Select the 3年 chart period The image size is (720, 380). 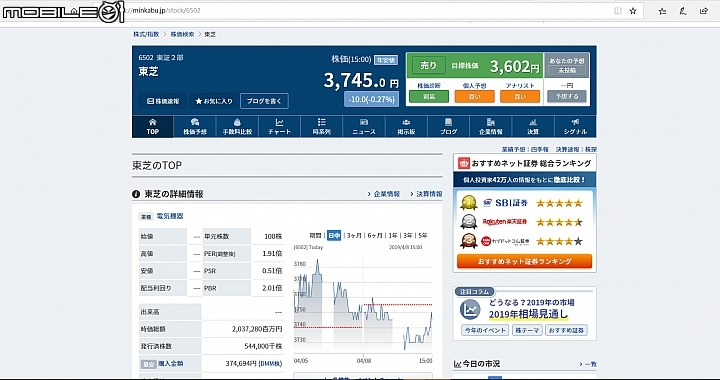click(408, 235)
